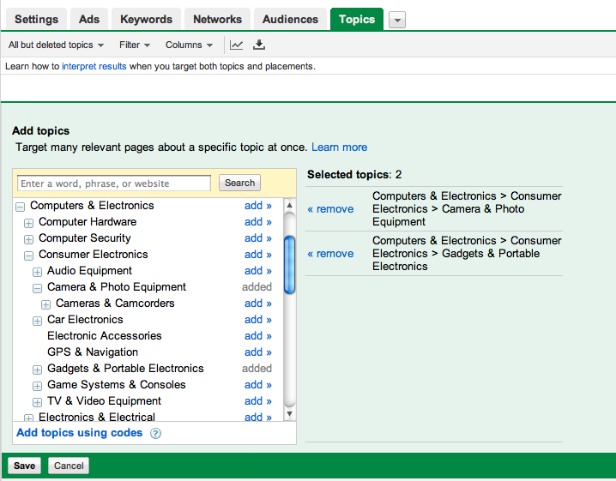The height and width of the screenshot is (481, 616).
Task: Add the Cameras & Camcorders topic
Action: 258,303
